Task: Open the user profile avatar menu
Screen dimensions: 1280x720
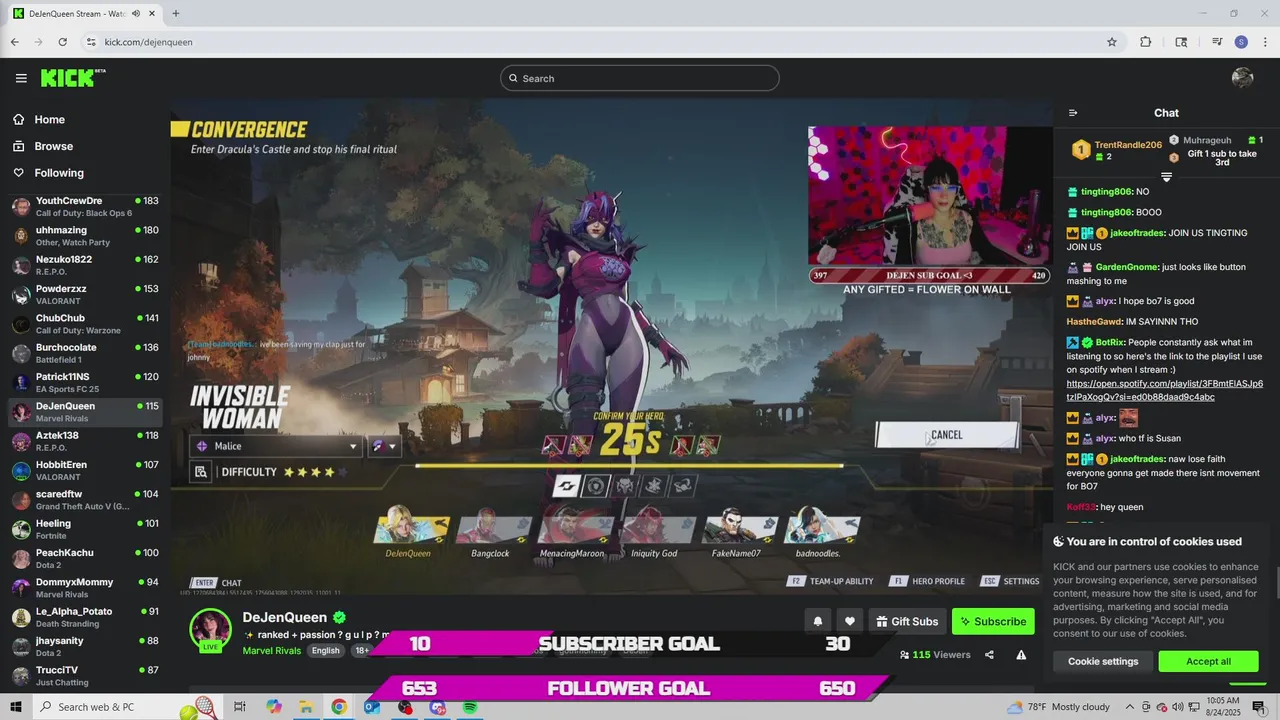Action: tap(1243, 78)
